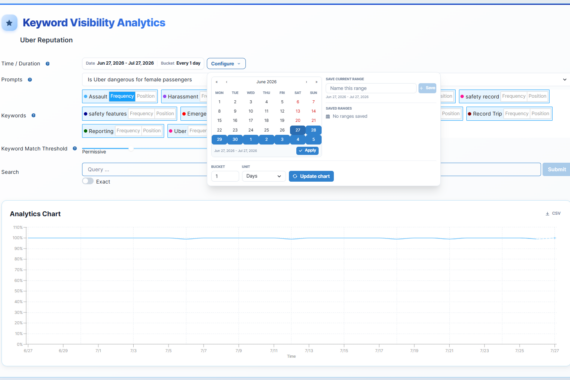Select June 30 in the calendar
This screenshot has width=570, height=380.
(x=235, y=139)
